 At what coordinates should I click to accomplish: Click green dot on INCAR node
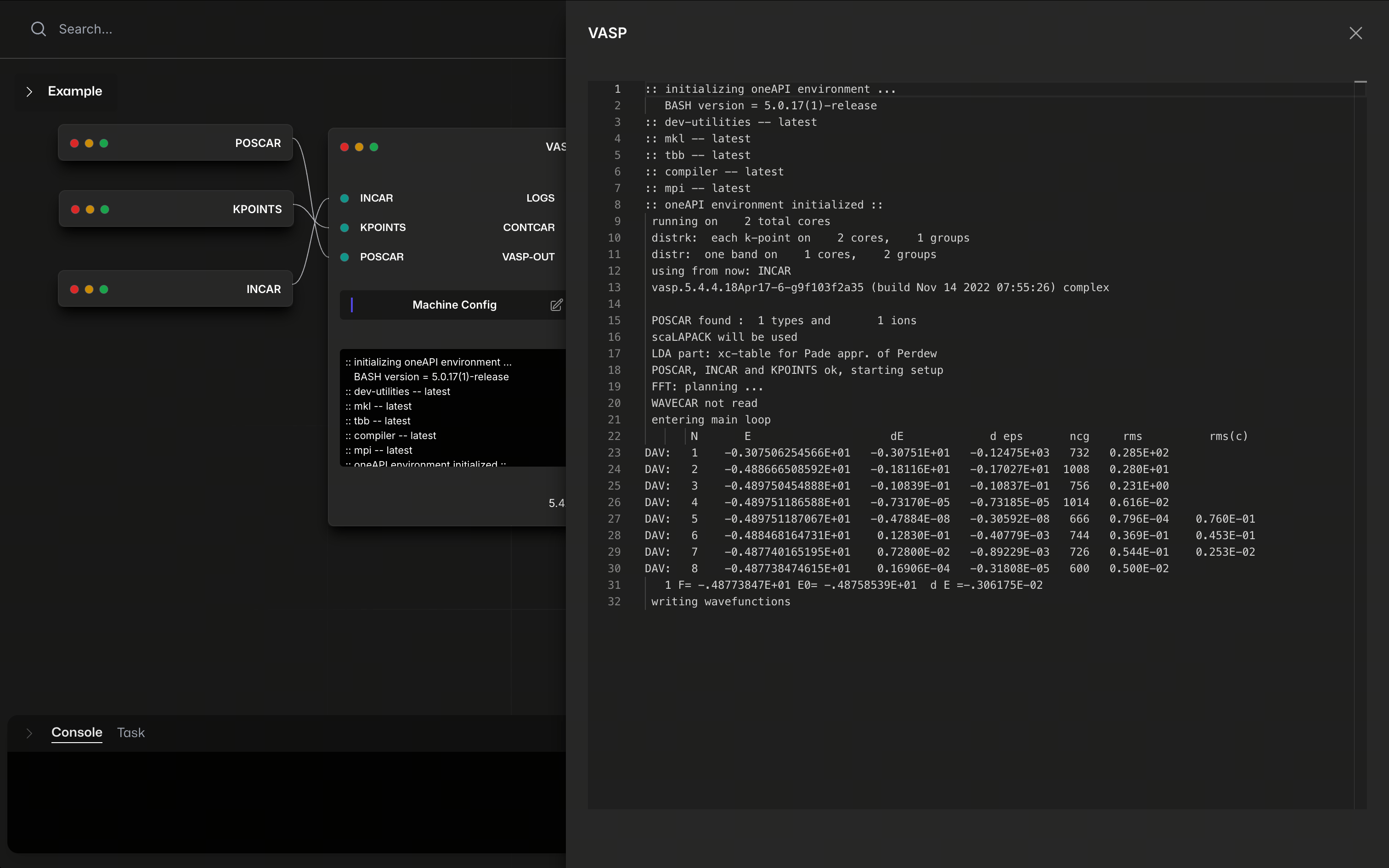[104, 289]
